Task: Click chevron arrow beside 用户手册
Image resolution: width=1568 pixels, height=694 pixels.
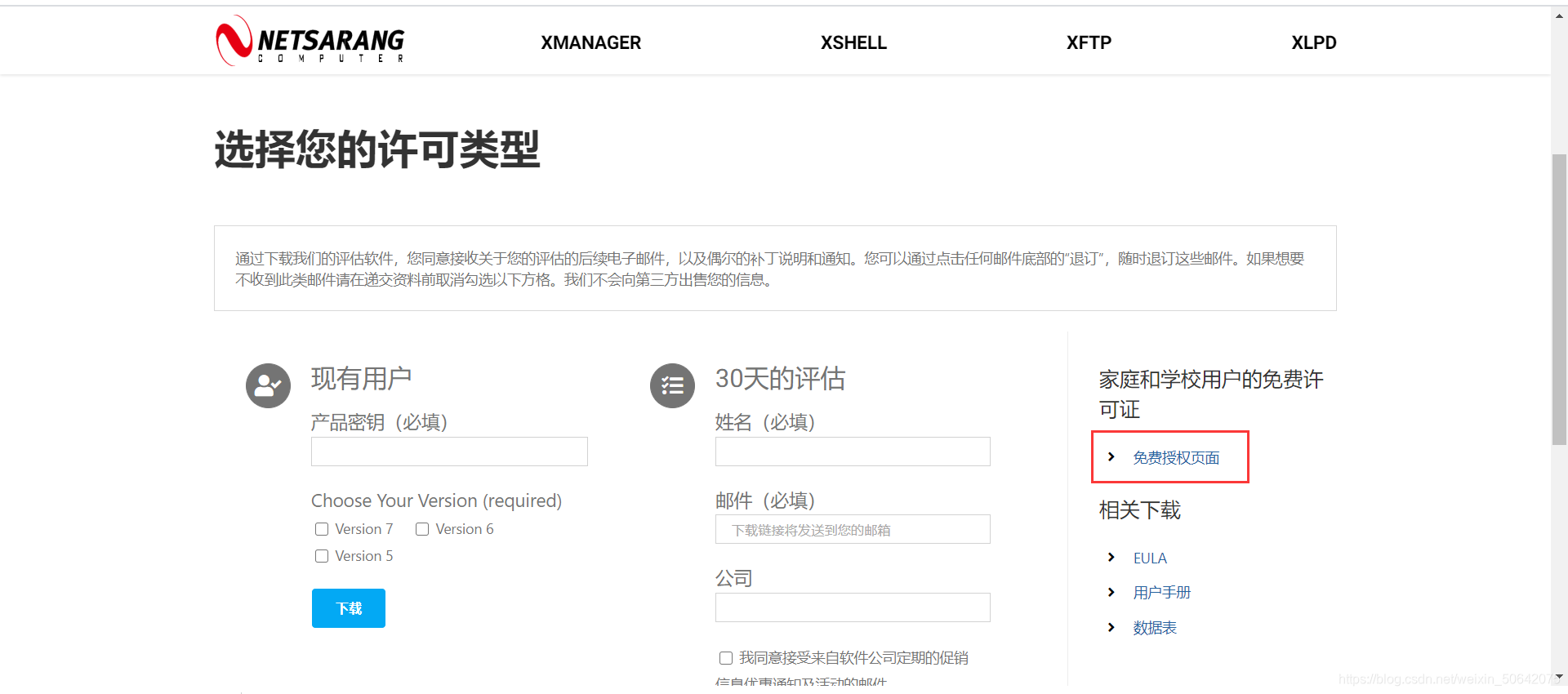Action: pyautogui.click(x=1111, y=592)
